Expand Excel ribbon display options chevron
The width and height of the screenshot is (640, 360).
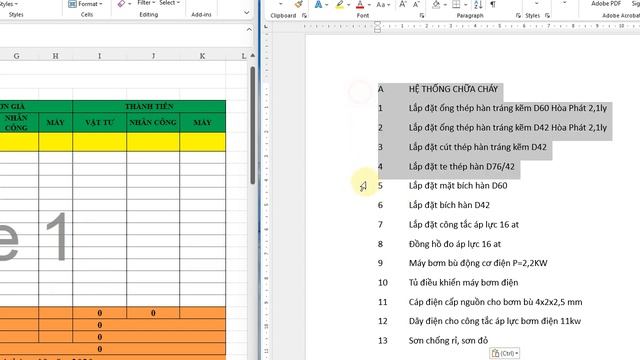[x=247, y=13]
